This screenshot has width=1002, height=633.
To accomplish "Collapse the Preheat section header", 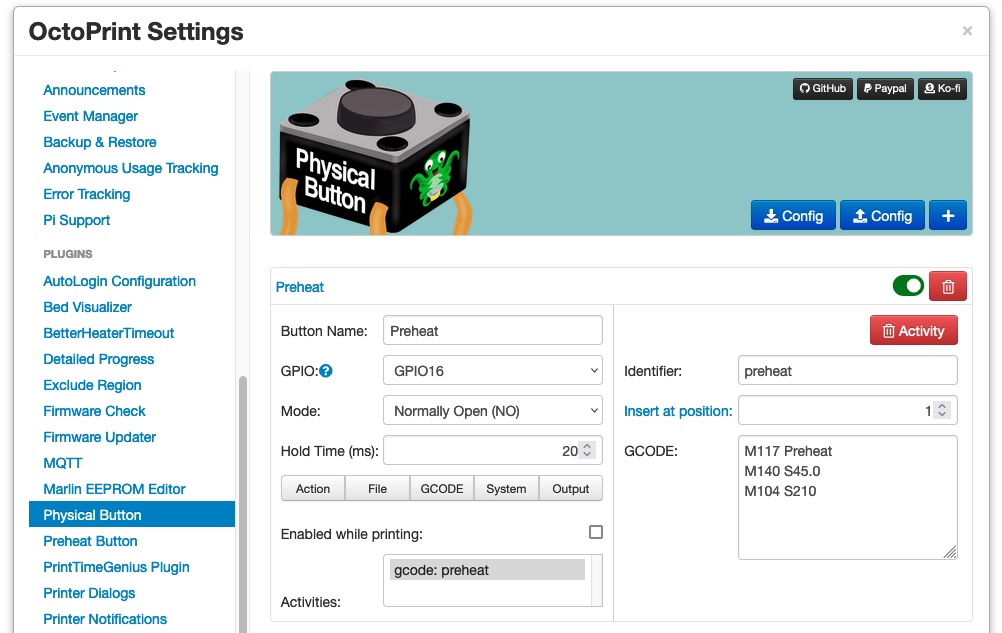I will coord(300,287).
